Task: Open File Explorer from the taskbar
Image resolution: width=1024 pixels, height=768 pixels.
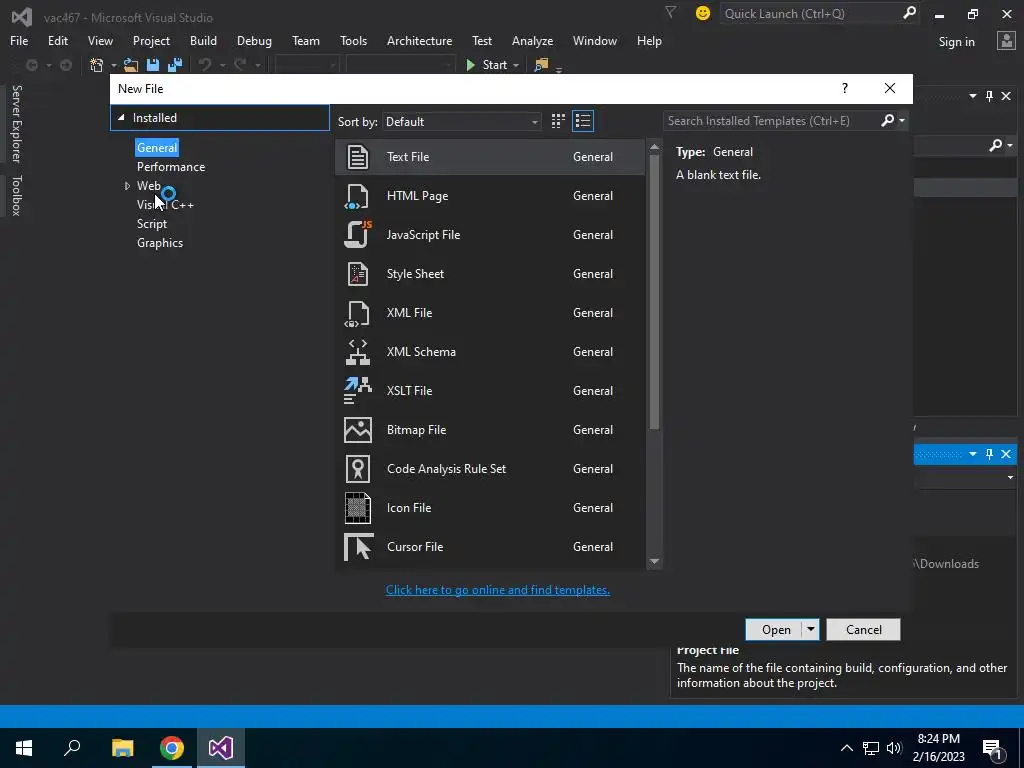Action: pyautogui.click(x=122, y=748)
